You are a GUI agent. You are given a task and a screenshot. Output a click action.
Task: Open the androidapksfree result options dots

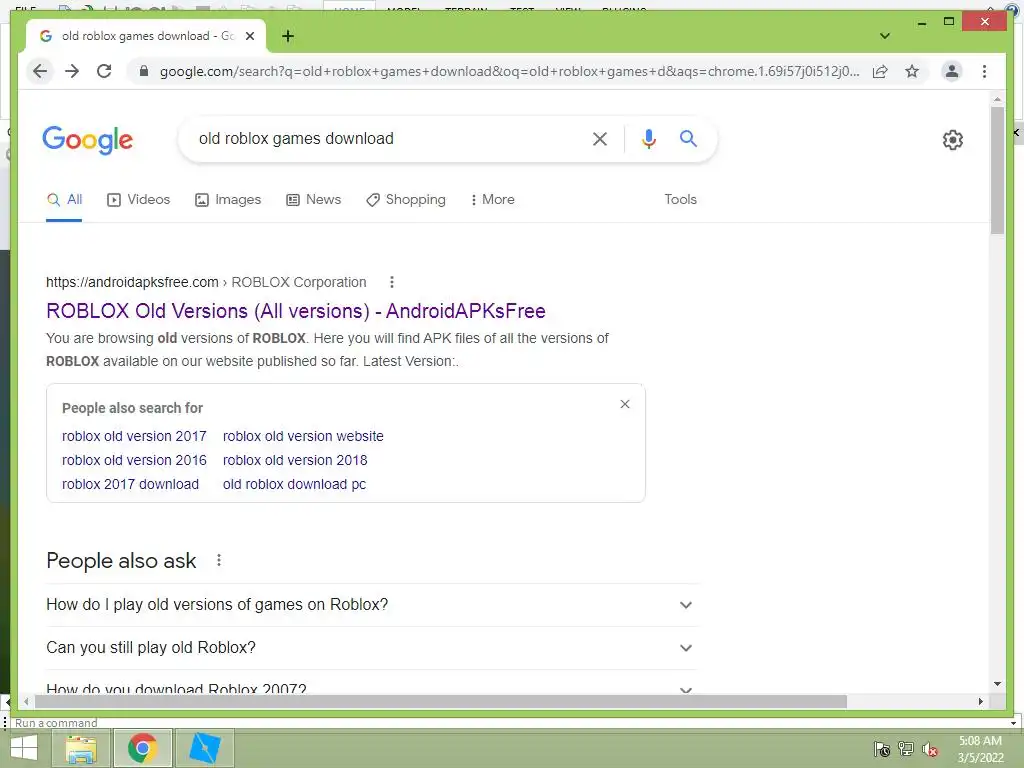pos(391,282)
